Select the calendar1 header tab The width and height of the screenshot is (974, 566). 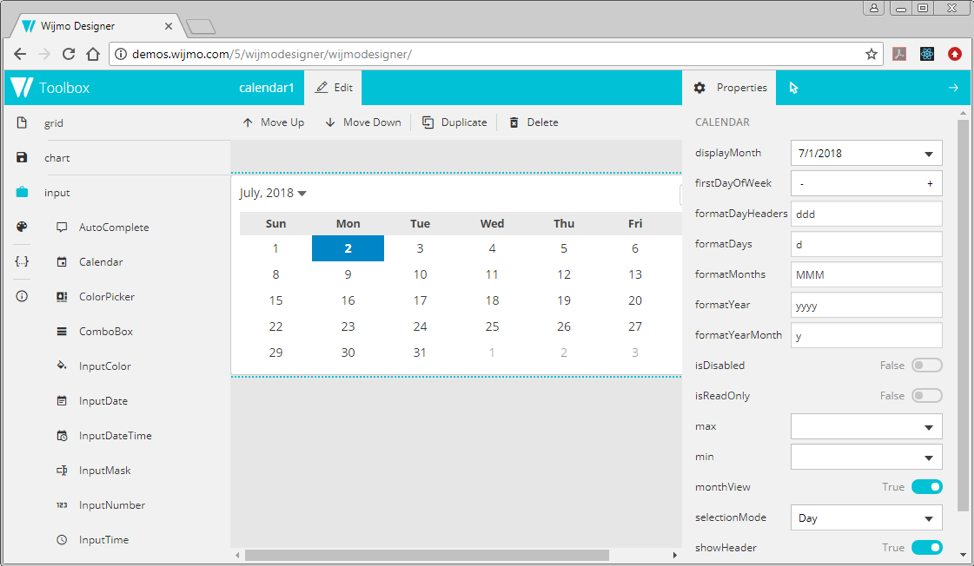coord(266,88)
